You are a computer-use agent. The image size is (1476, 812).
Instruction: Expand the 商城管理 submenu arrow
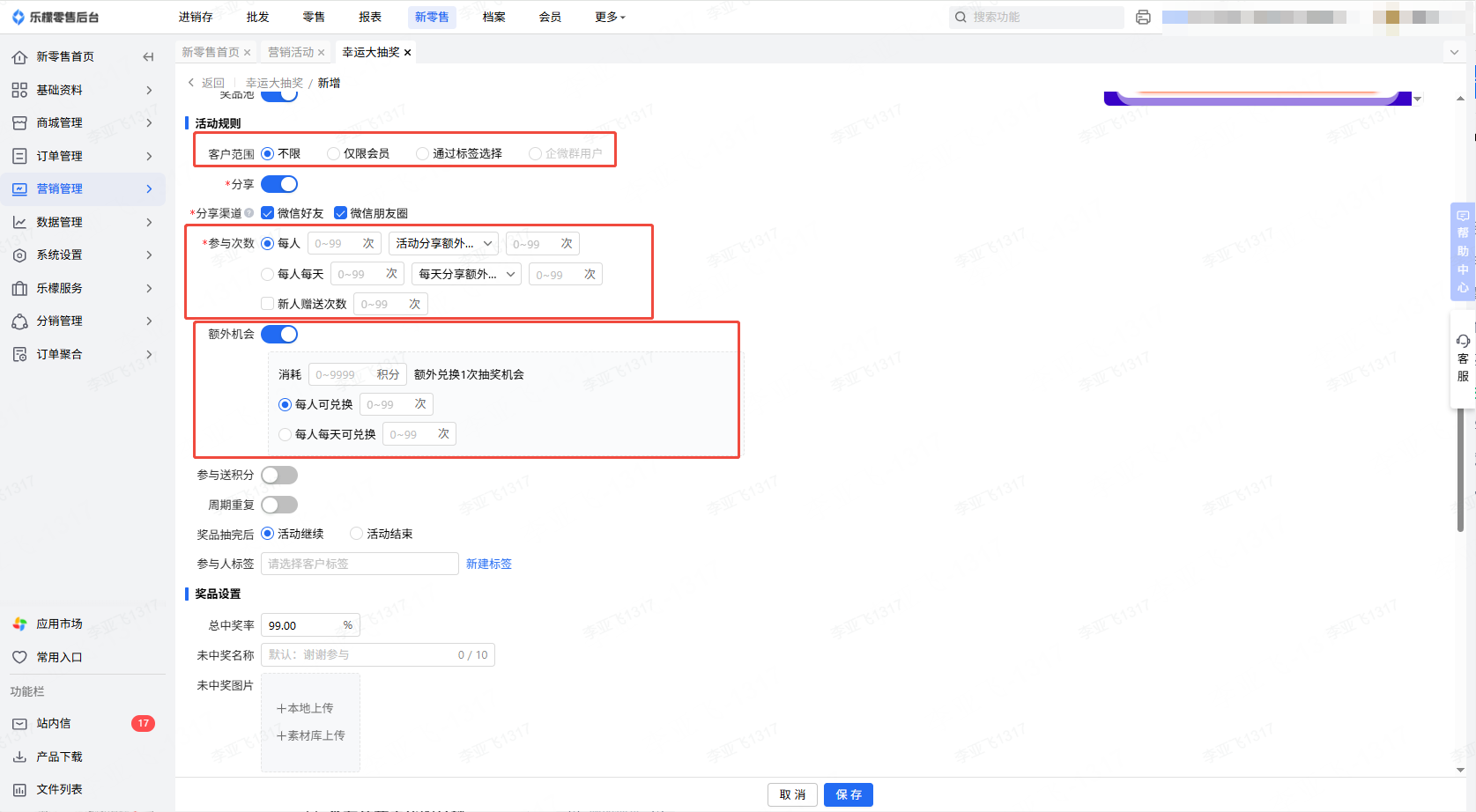pos(149,123)
